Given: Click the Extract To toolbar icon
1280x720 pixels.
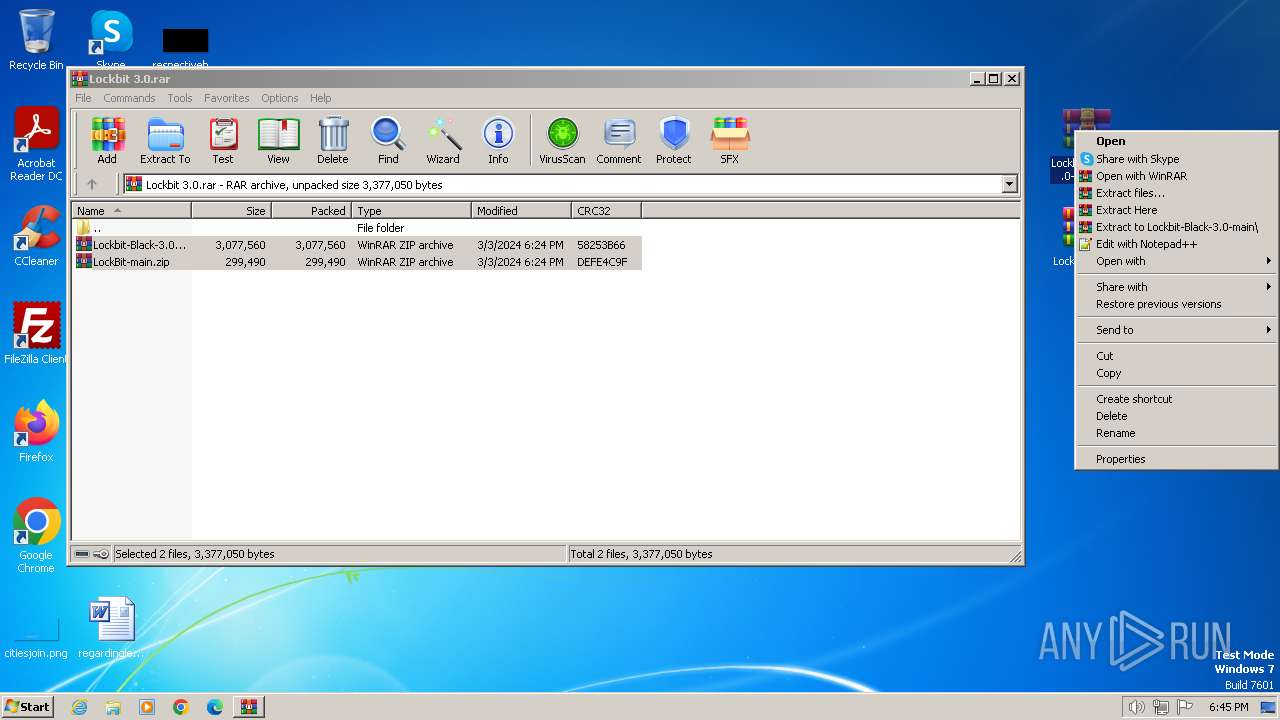Looking at the screenshot, I should tap(165, 140).
